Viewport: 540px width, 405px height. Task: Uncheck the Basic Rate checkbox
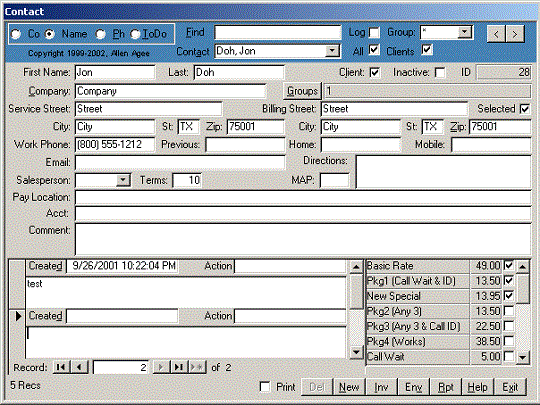click(x=509, y=266)
